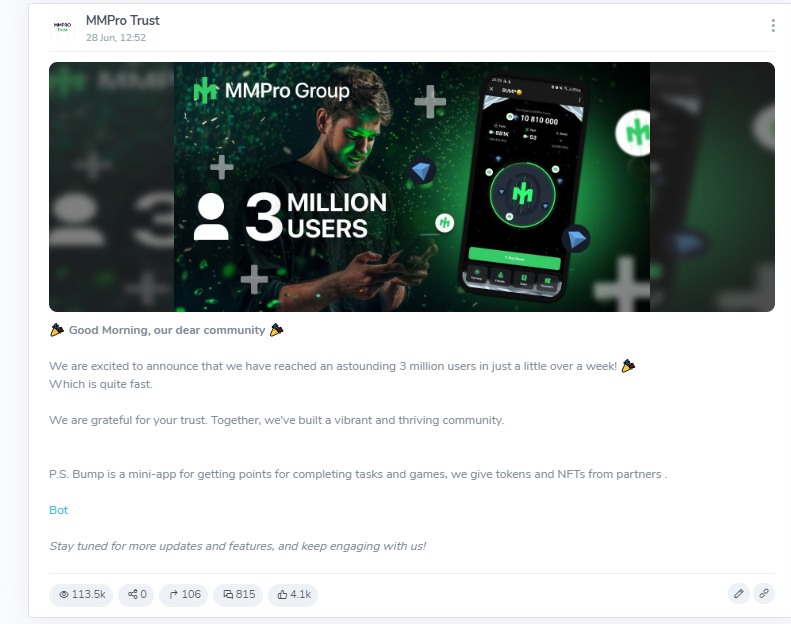Open the MMPro Trust channel name
This screenshot has height=624, width=791.
coord(123,20)
